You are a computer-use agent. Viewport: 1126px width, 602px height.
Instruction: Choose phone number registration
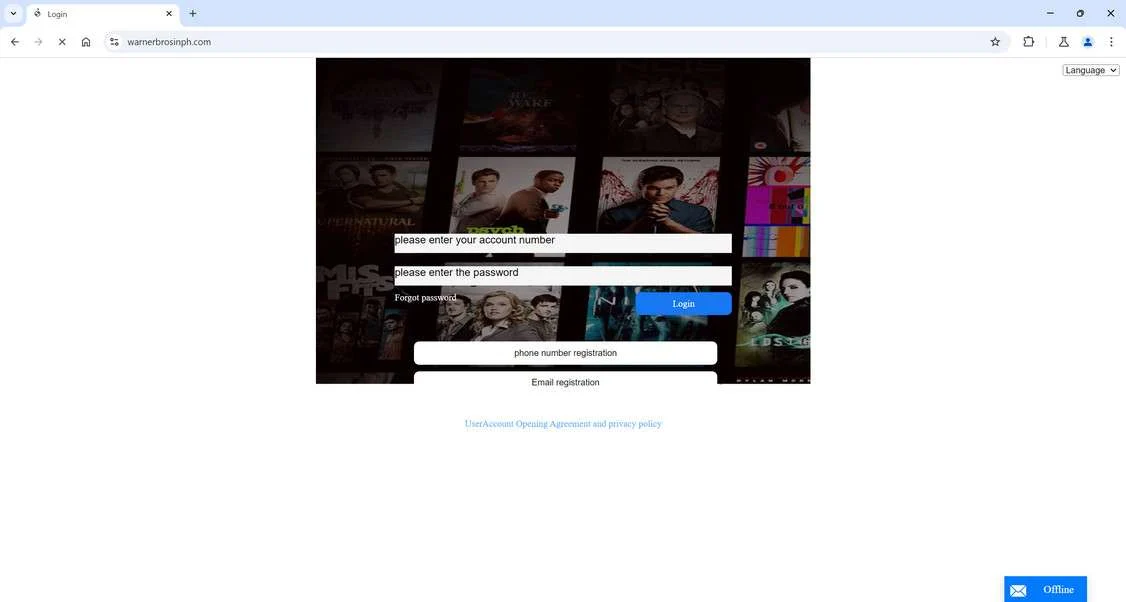click(x=565, y=353)
